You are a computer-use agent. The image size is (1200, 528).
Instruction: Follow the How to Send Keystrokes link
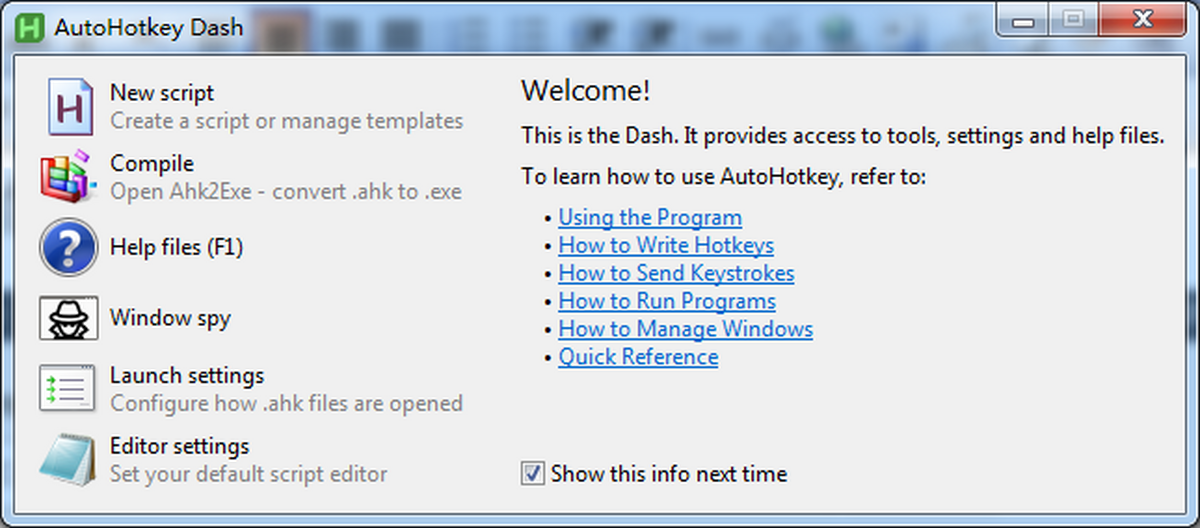676,273
